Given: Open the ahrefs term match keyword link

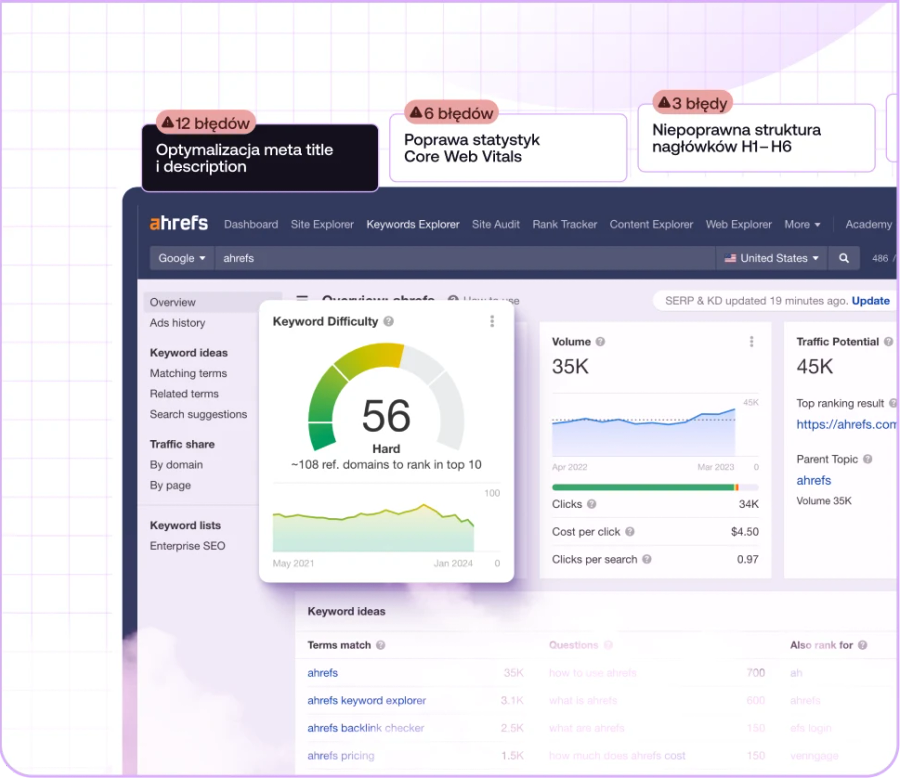Looking at the screenshot, I should point(323,673).
